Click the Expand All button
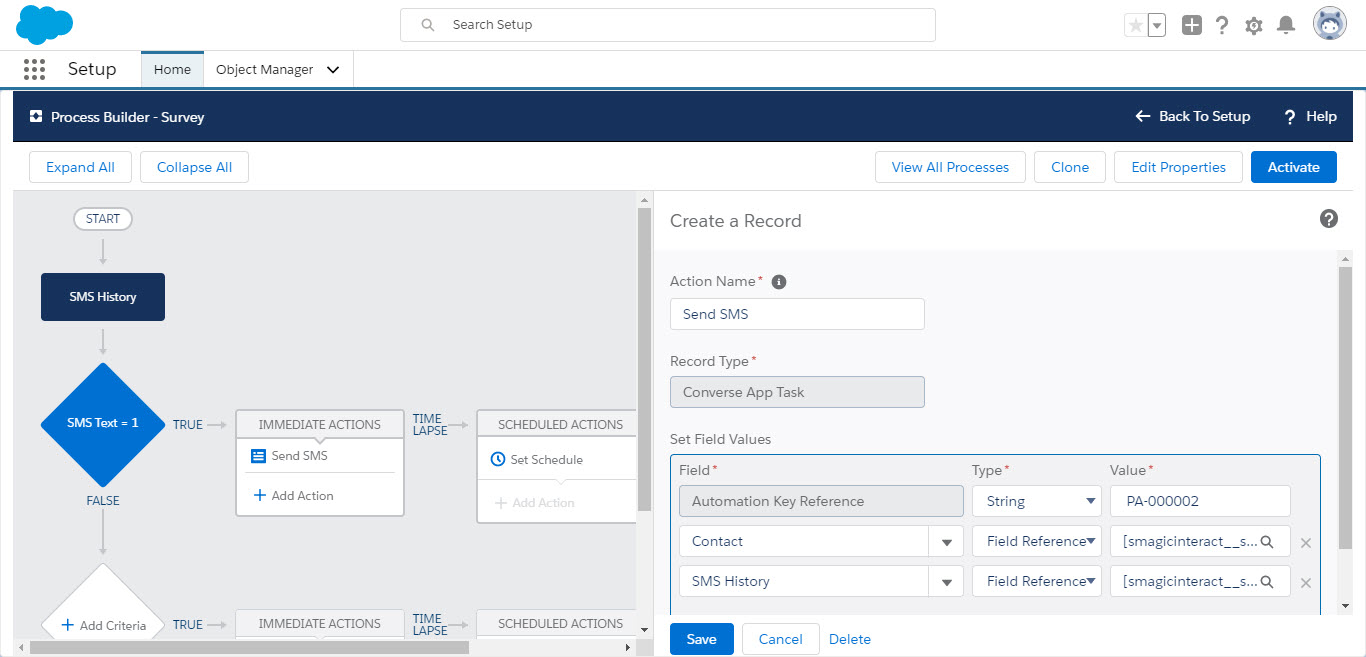The image size is (1366, 657). (80, 167)
